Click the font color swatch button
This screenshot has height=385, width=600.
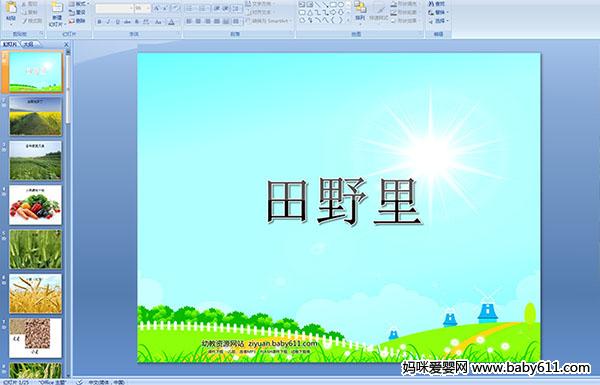click(171, 22)
